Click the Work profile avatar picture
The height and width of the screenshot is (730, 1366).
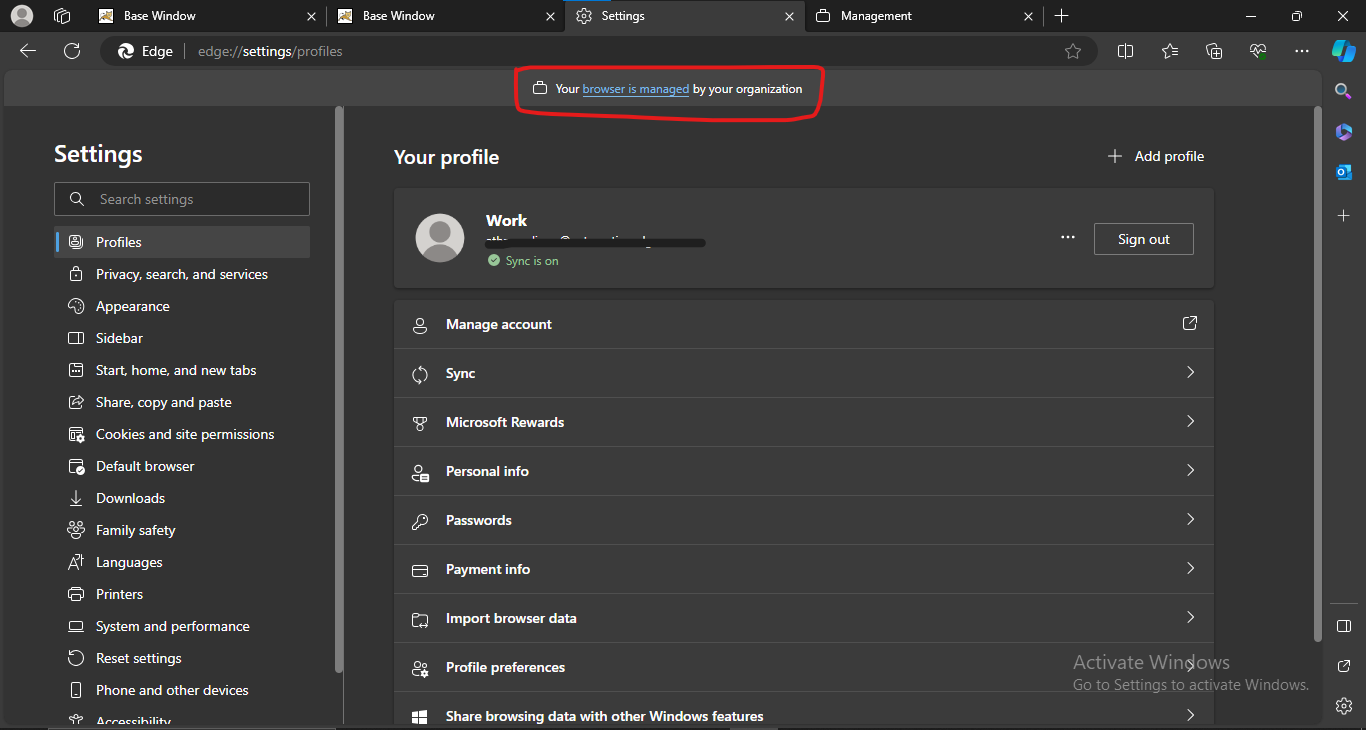pyautogui.click(x=440, y=238)
